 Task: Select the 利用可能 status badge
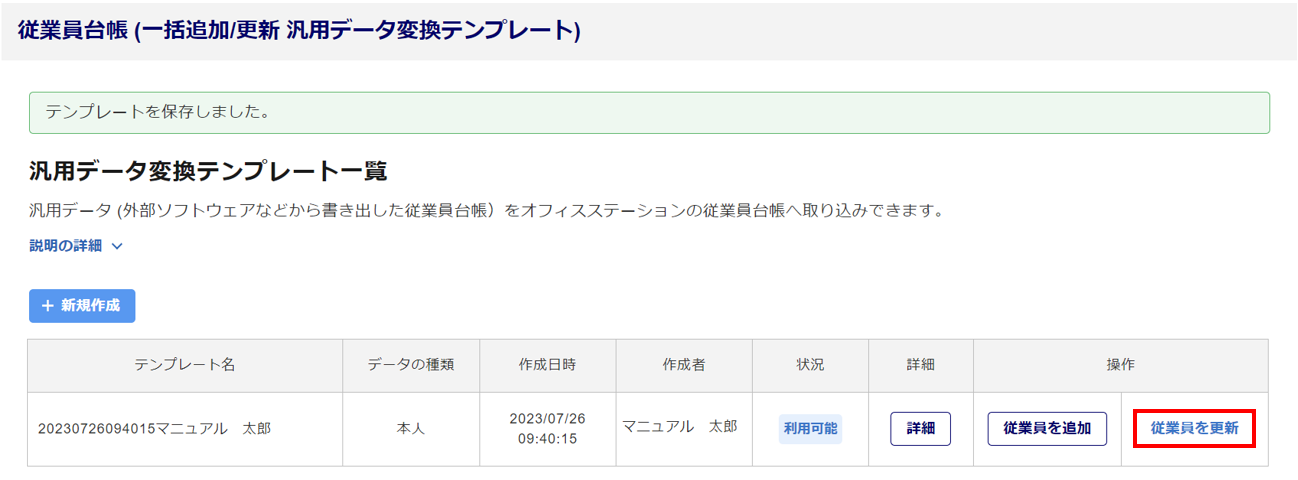tap(811, 428)
